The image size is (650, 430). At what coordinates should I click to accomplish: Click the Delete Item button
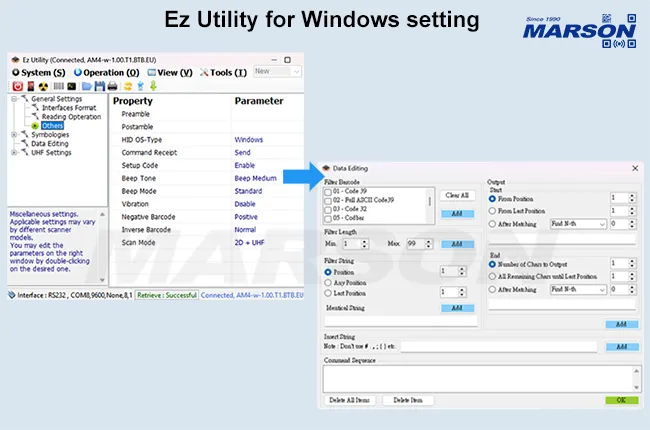408,400
